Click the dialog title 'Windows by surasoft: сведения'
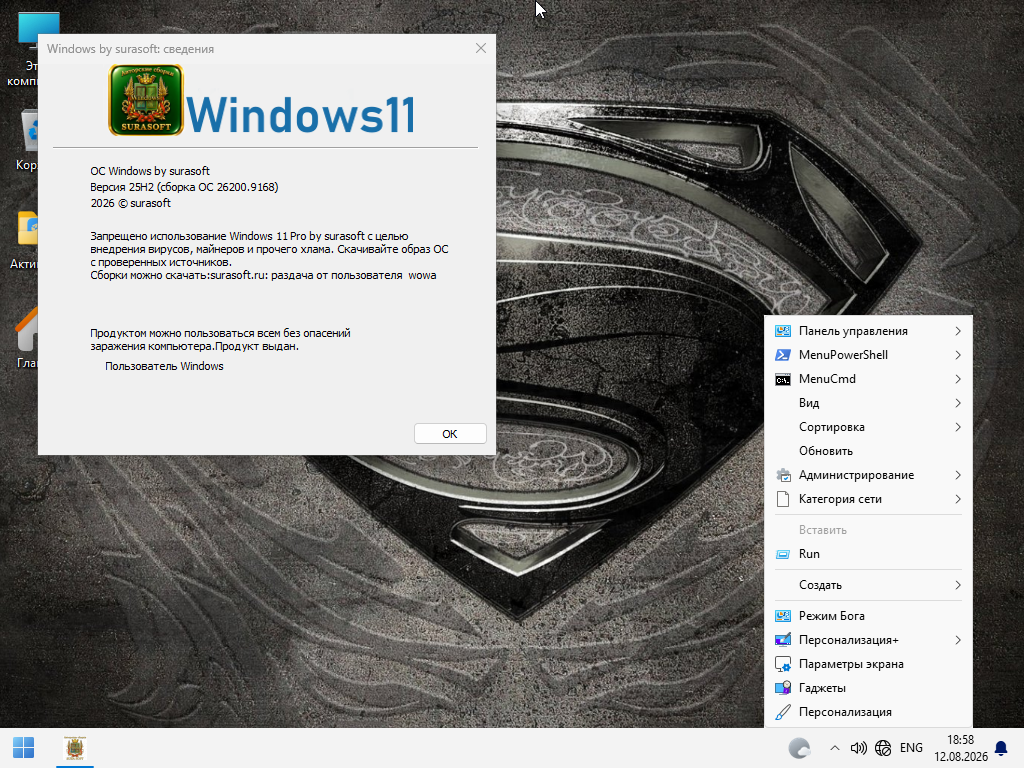Screen dimensions: 1024x768 point(130,49)
